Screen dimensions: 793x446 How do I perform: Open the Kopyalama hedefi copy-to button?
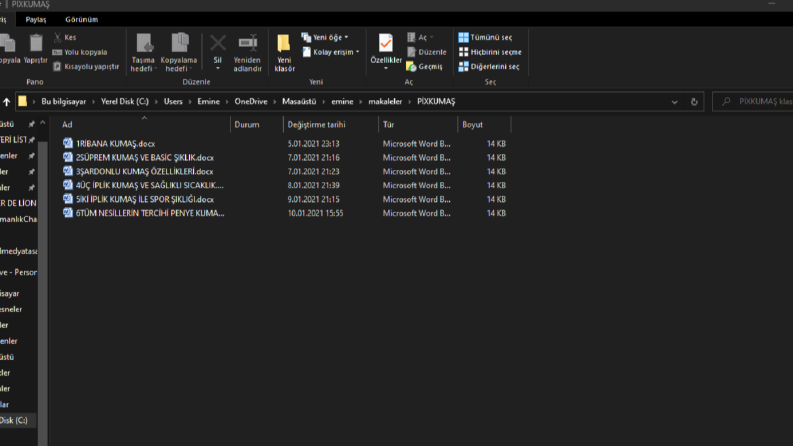[179, 53]
